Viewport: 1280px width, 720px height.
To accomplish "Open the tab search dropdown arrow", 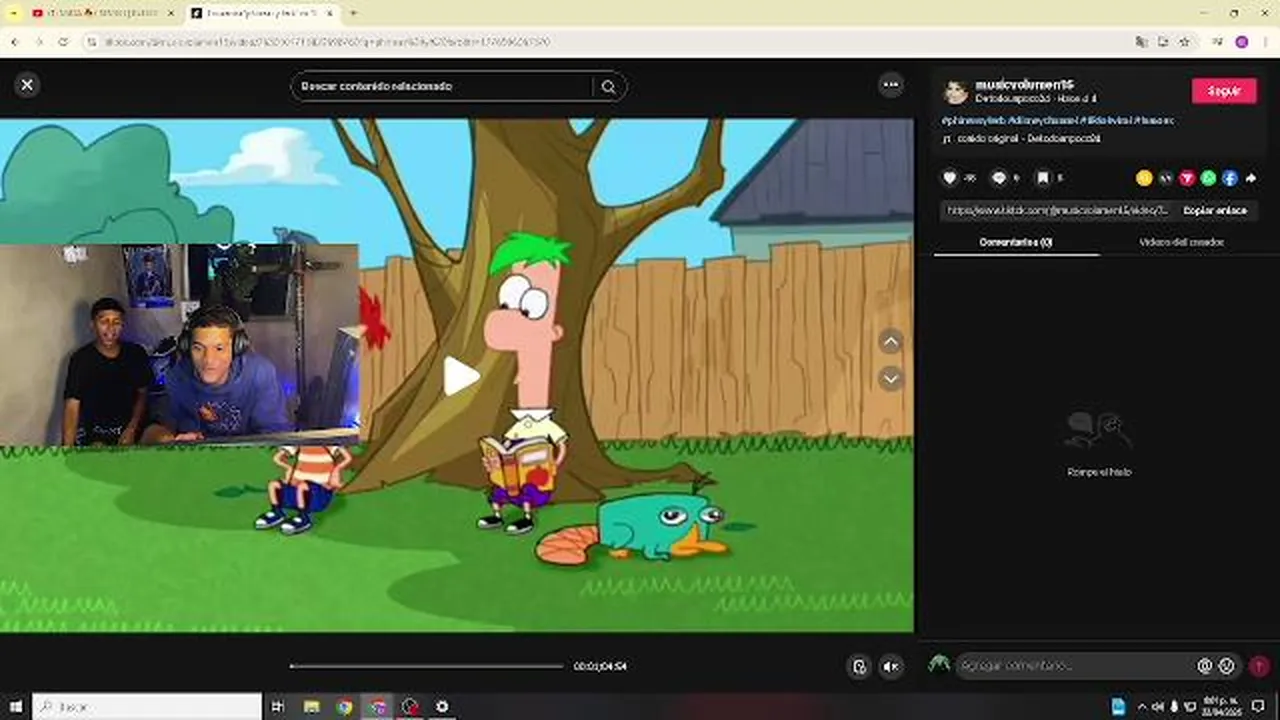I will coord(13,13).
